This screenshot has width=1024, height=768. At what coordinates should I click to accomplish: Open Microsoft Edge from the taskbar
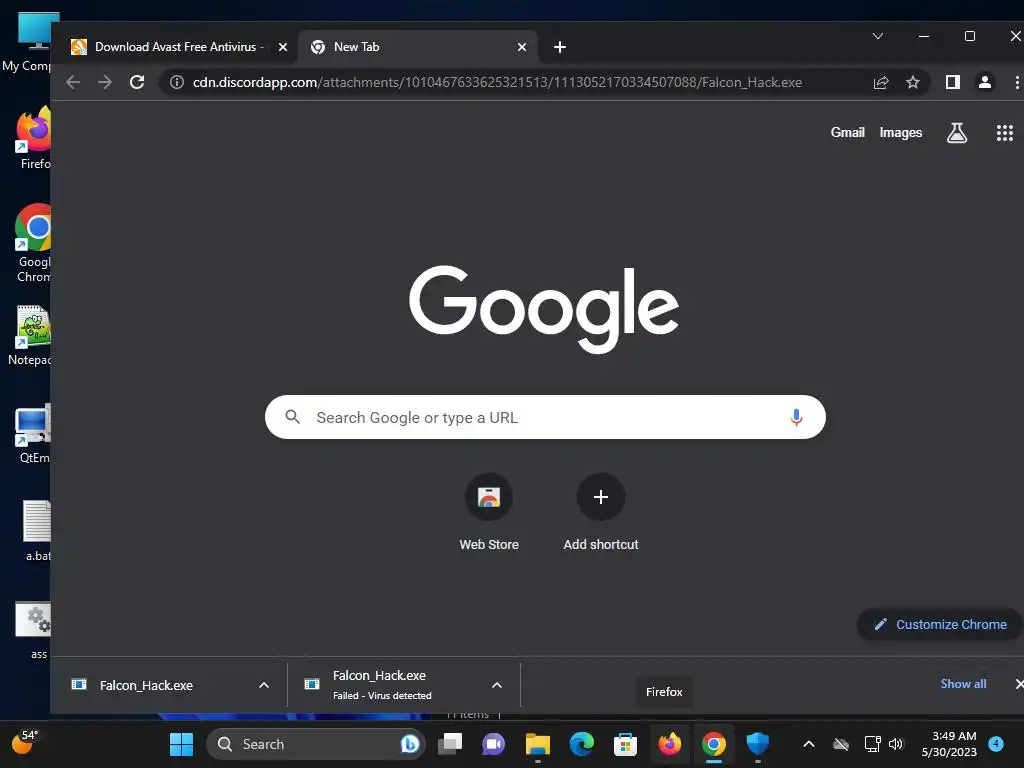582,744
